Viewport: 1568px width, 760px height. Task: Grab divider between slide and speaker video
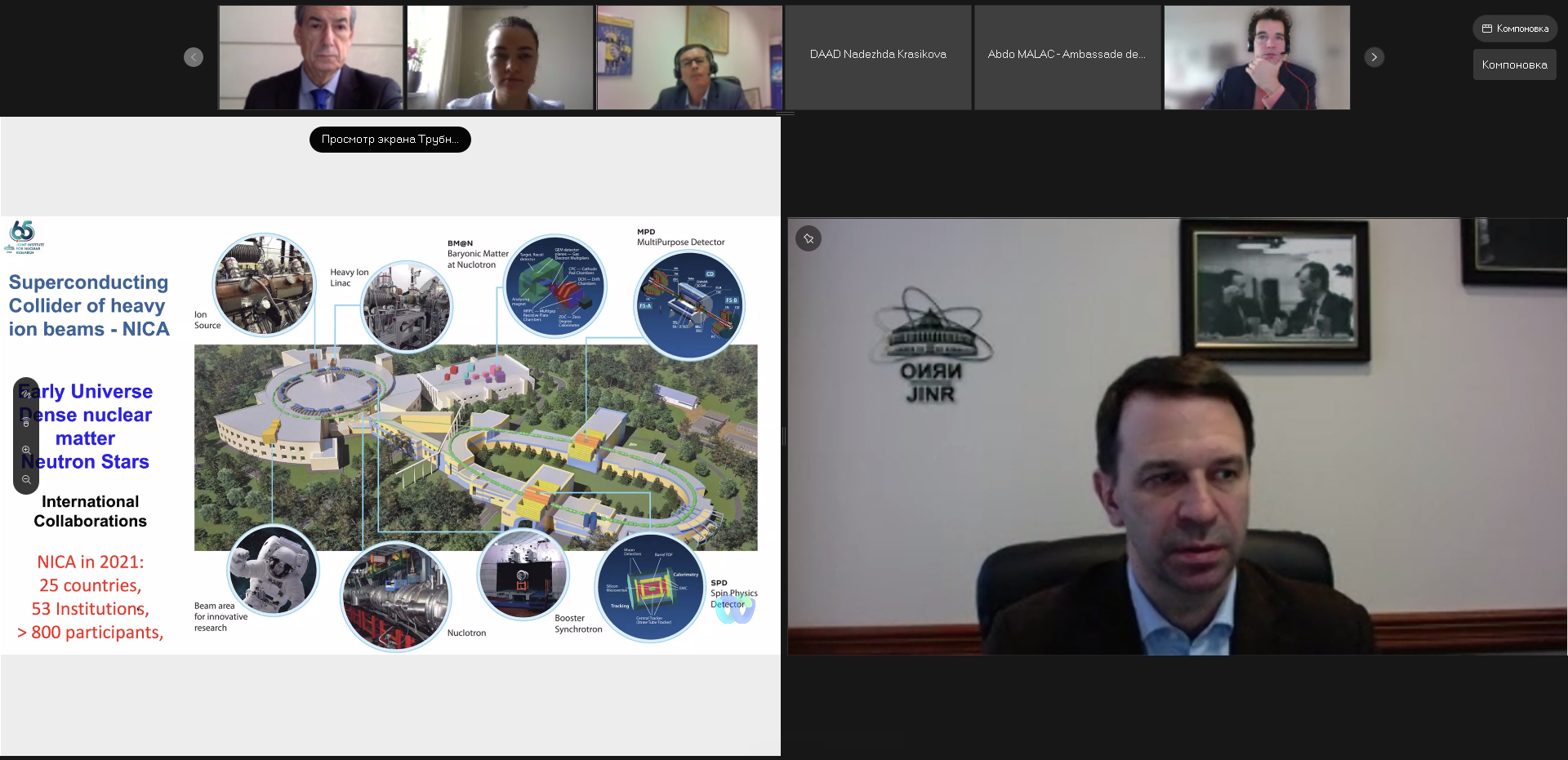pos(784,437)
